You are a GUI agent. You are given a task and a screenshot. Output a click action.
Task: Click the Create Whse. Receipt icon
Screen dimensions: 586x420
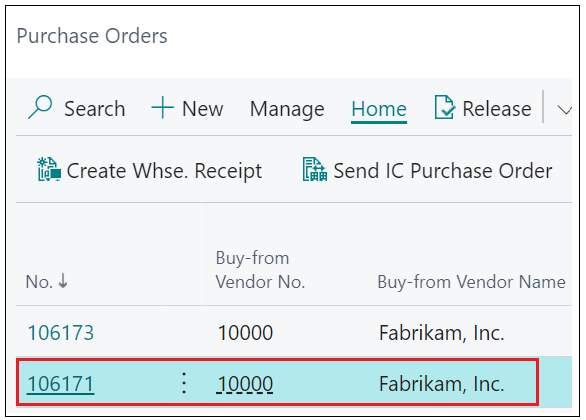tap(49, 170)
